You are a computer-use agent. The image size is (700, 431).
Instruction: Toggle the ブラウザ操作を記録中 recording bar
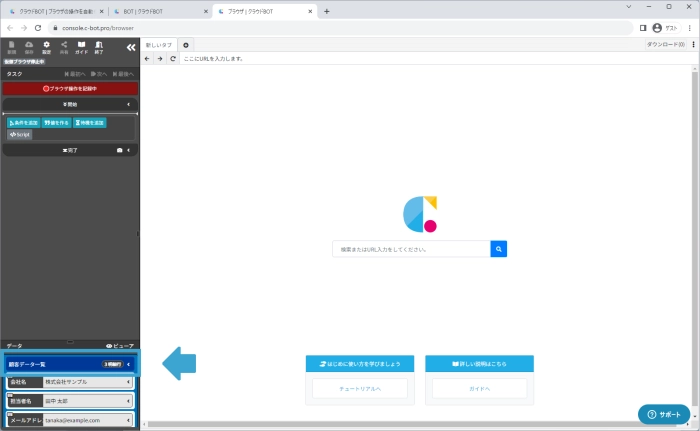(70, 88)
